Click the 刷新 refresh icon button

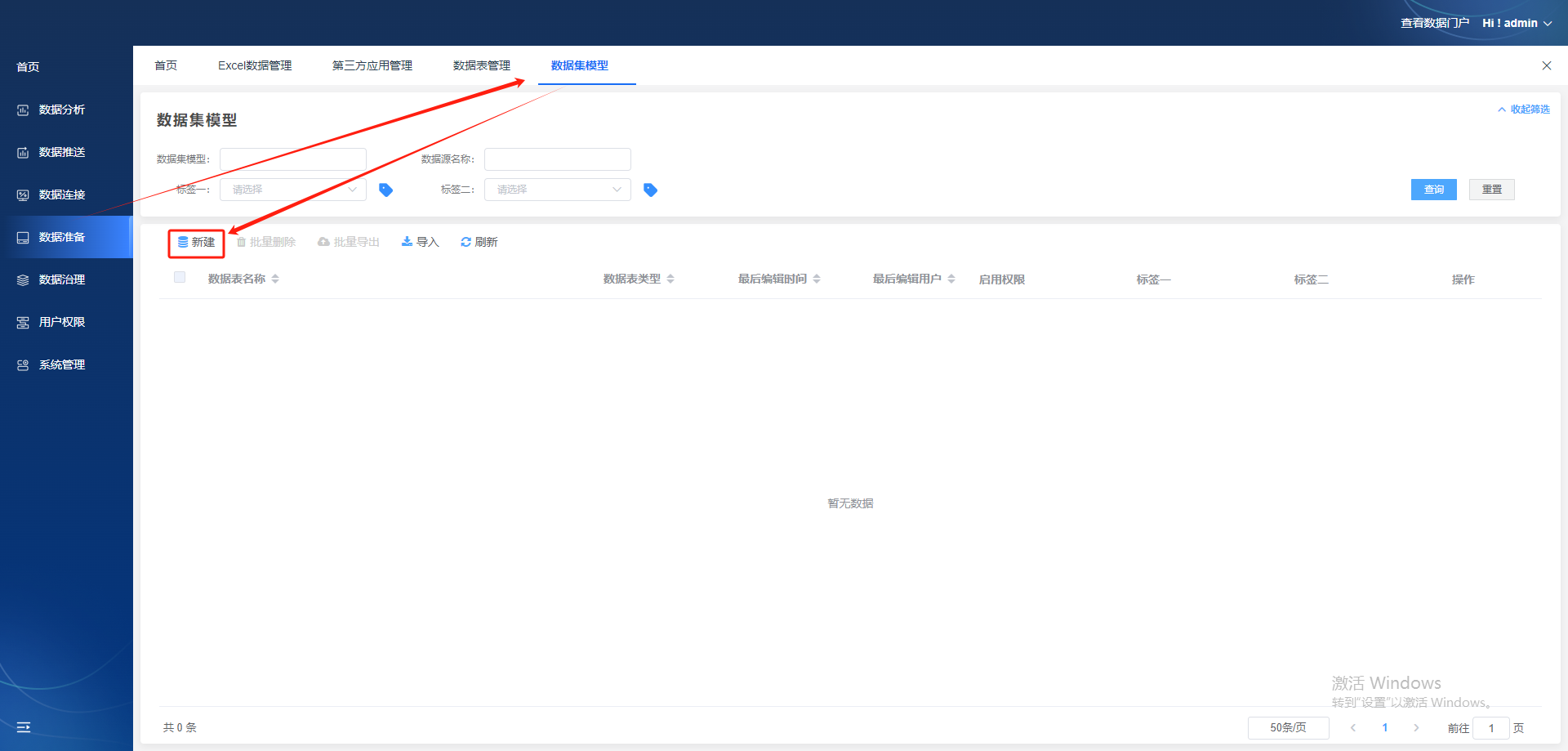point(479,242)
